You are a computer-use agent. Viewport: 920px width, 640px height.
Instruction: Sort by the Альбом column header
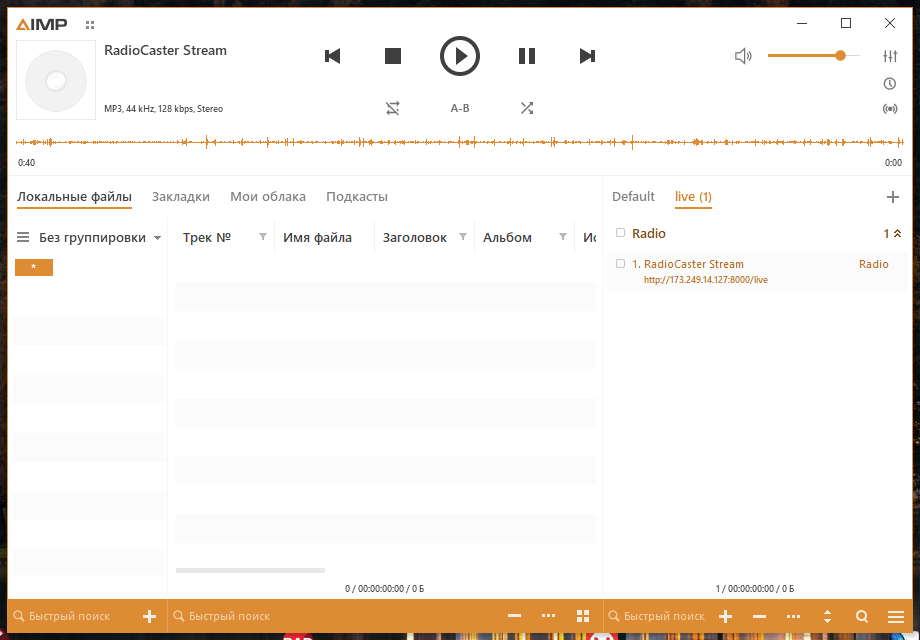507,238
